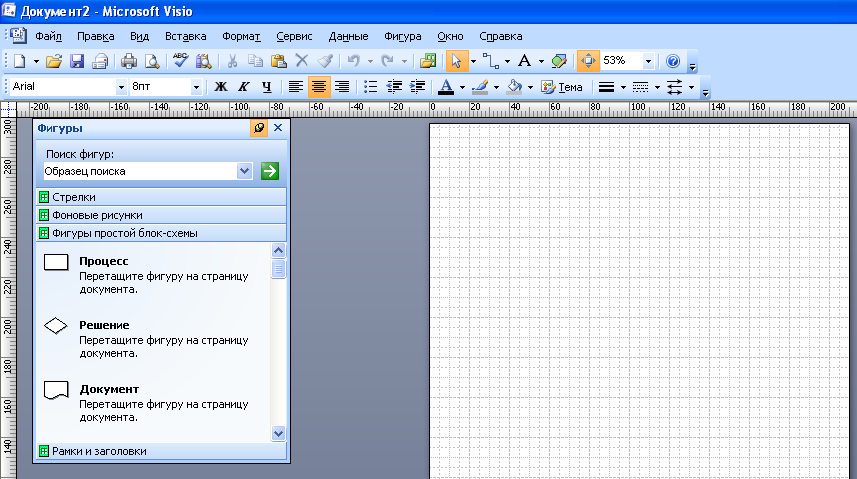Click the Delete X icon in toolbar

[x=302, y=61]
